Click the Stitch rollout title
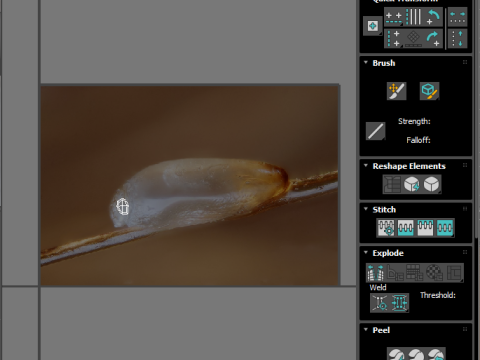Screen dimensions: 480x360 click(384, 210)
